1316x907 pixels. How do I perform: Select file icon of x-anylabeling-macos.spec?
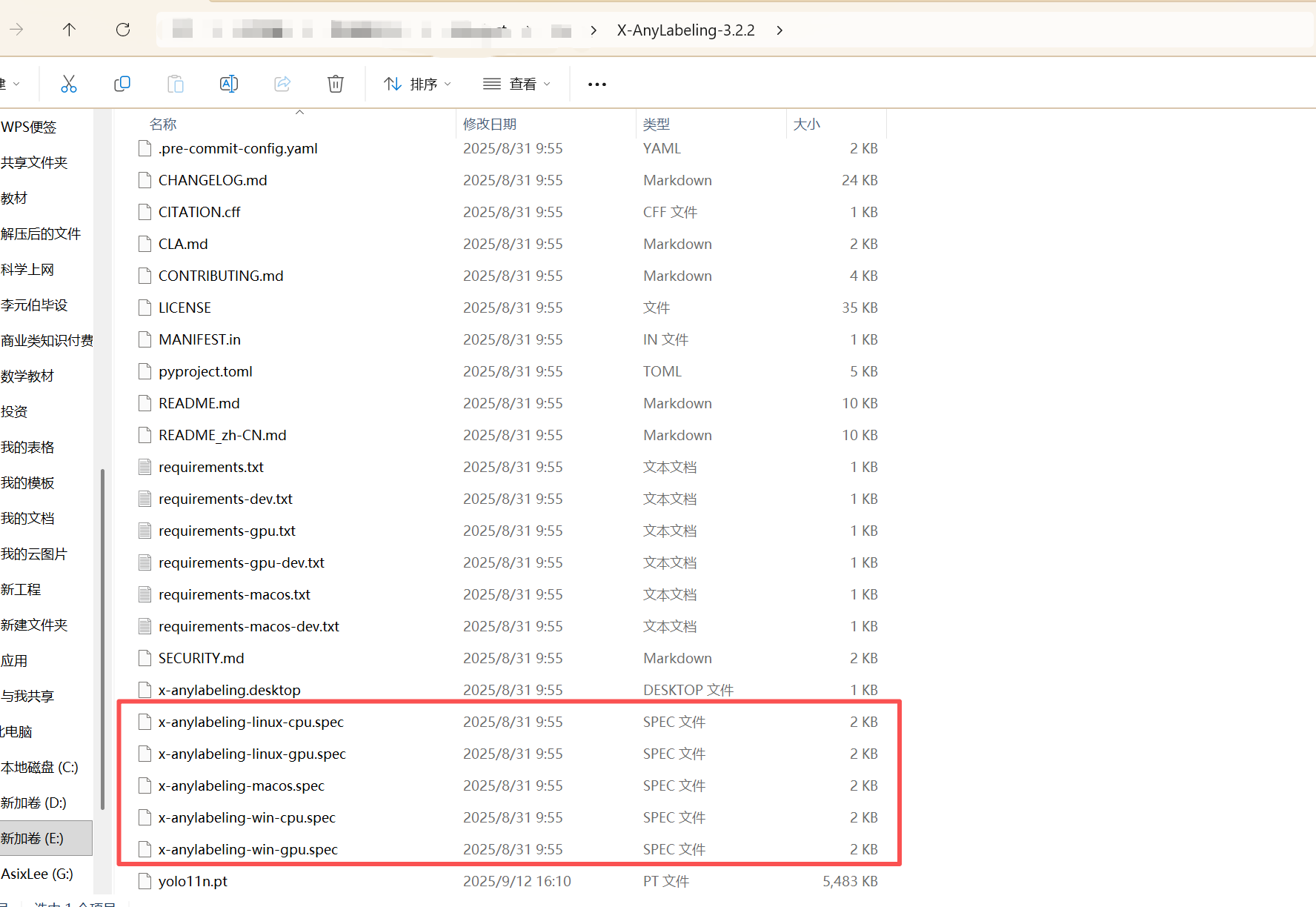(x=145, y=786)
